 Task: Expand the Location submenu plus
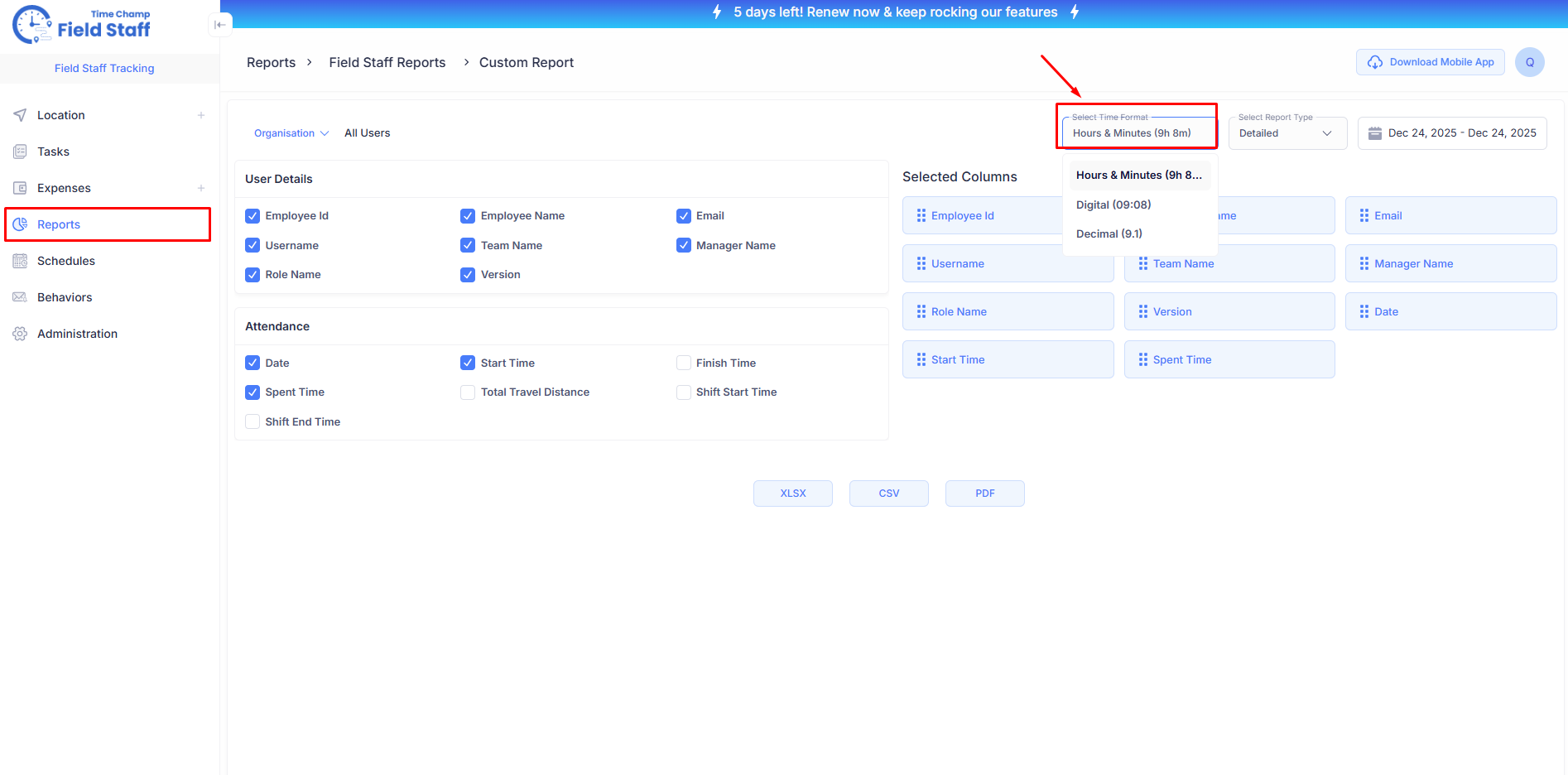tap(201, 115)
